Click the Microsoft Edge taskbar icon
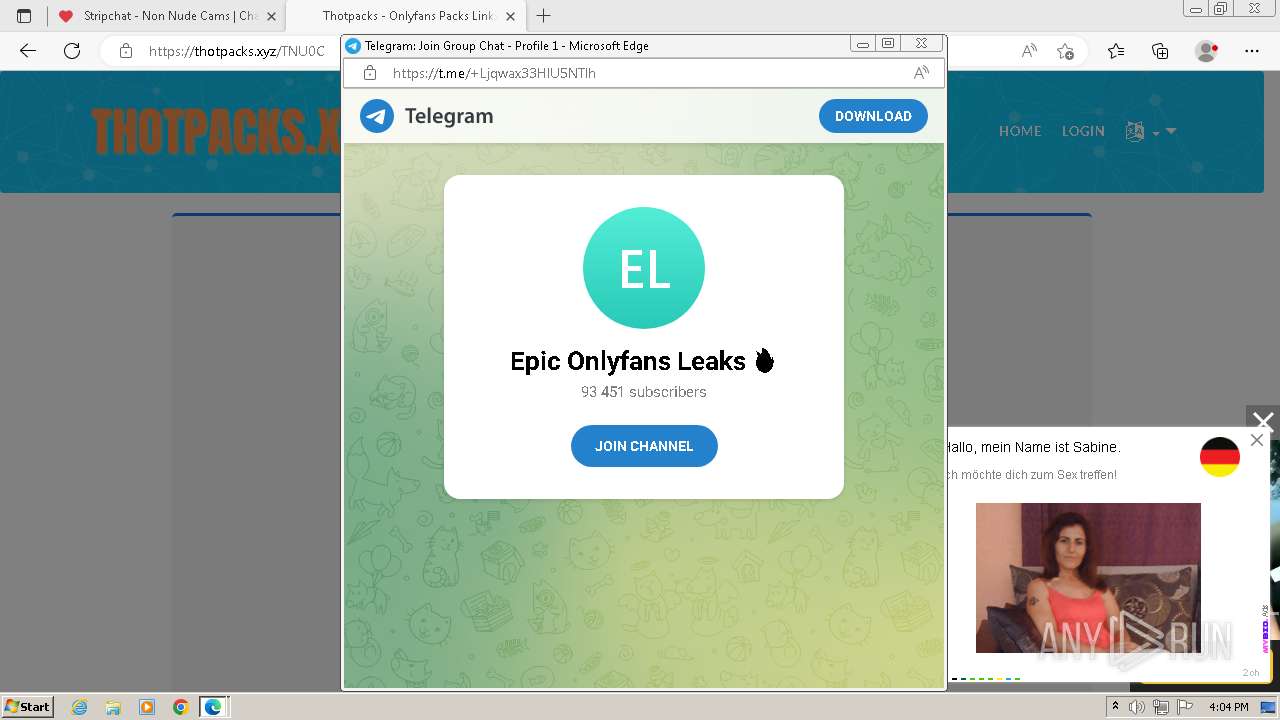This screenshot has width=1280, height=720. pyautogui.click(x=213, y=707)
